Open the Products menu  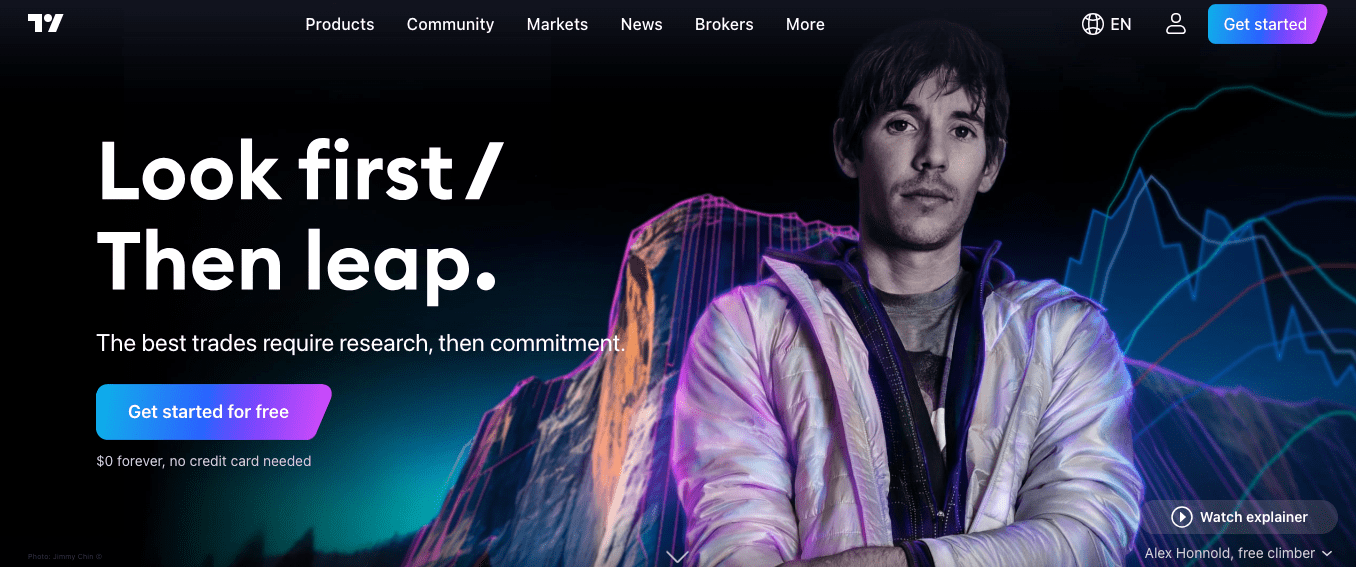[x=340, y=24]
